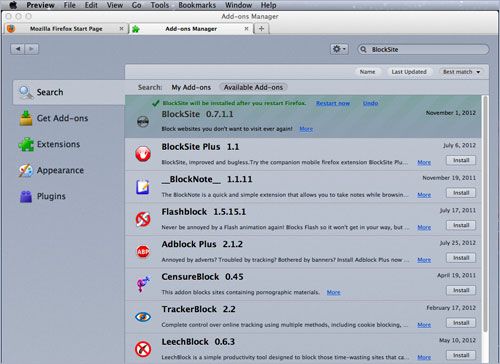
Task: Click the CensureBlock gender symbols icon
Action: (143, 284)
